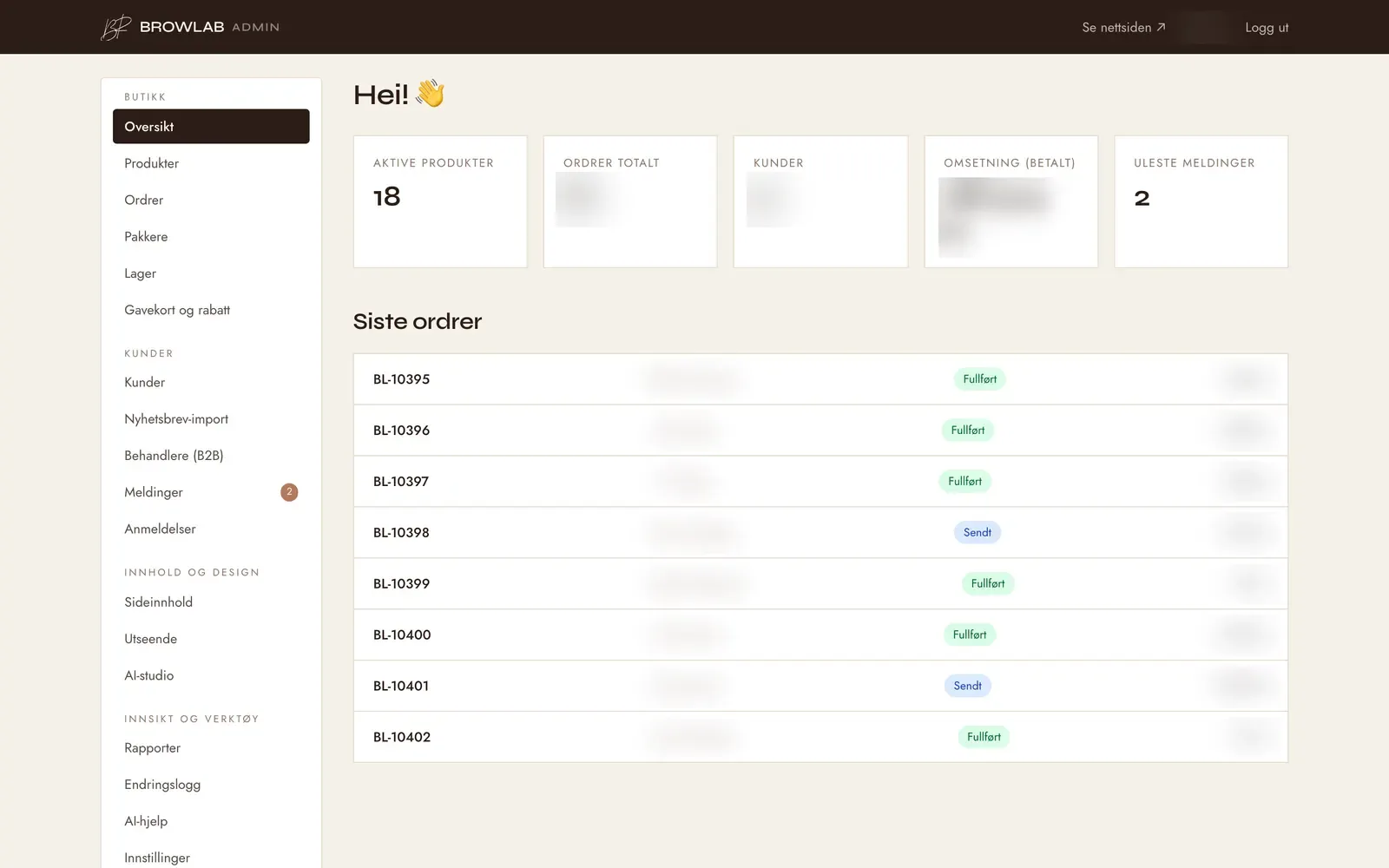Open order BL-10400
Screen dimensions: 1389x868
(820, 635)
